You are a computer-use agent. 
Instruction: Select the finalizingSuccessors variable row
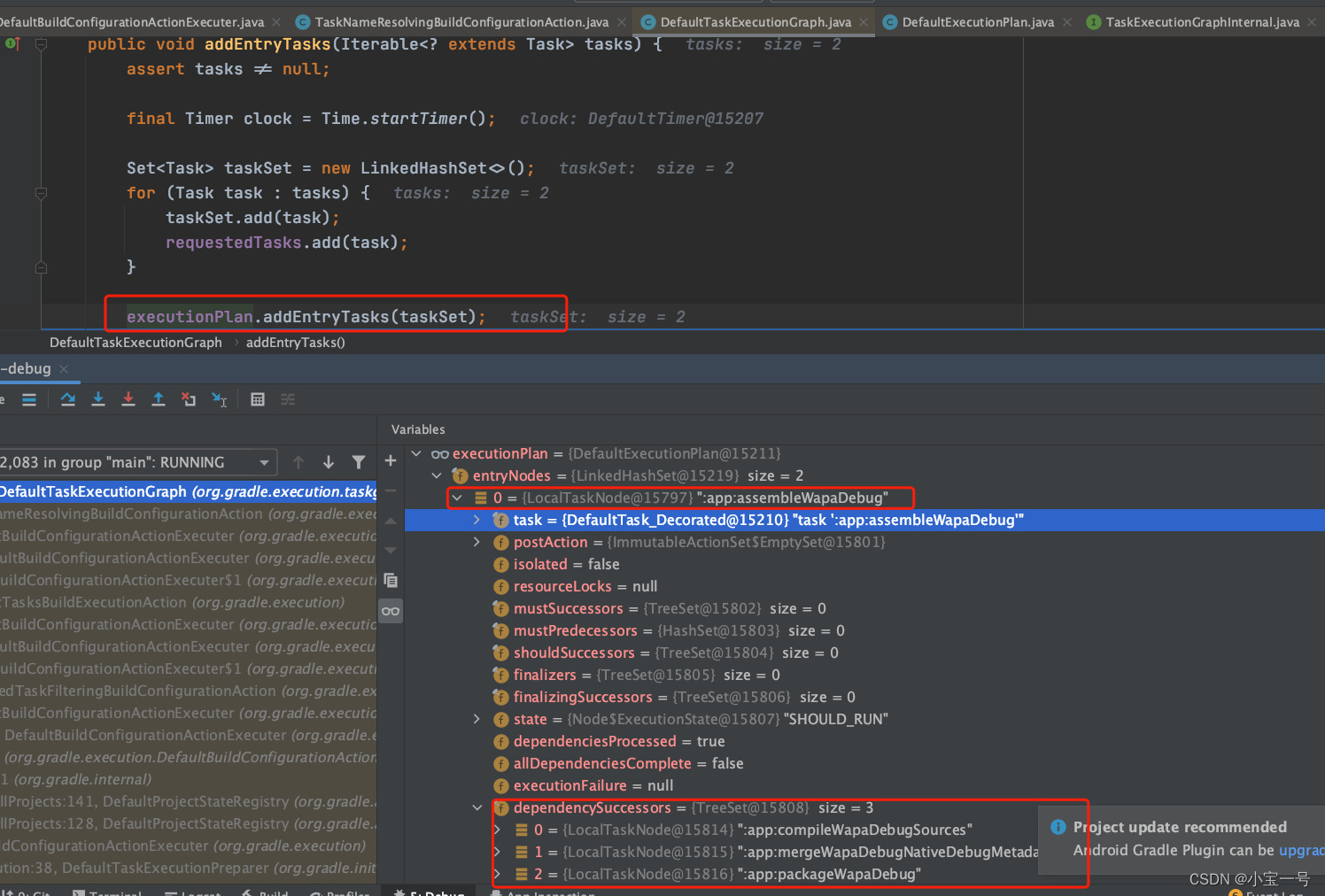click(864, 697)
